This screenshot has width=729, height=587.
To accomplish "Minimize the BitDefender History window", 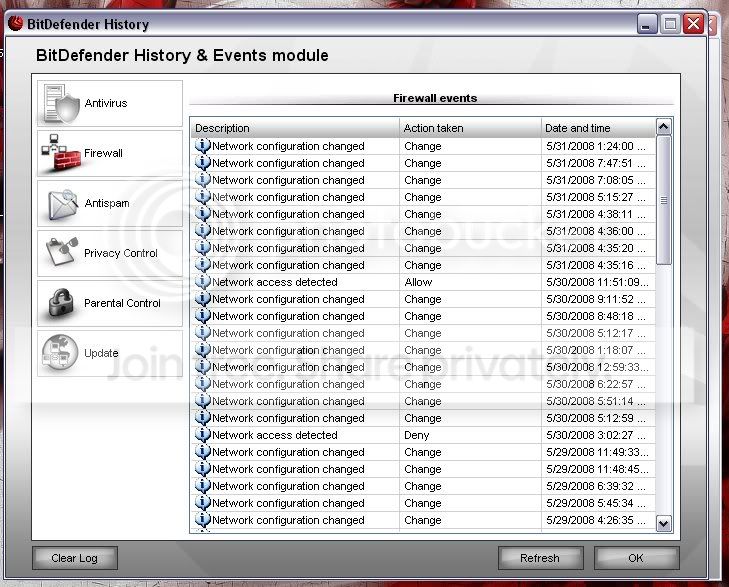I will (x=647, y=24).
